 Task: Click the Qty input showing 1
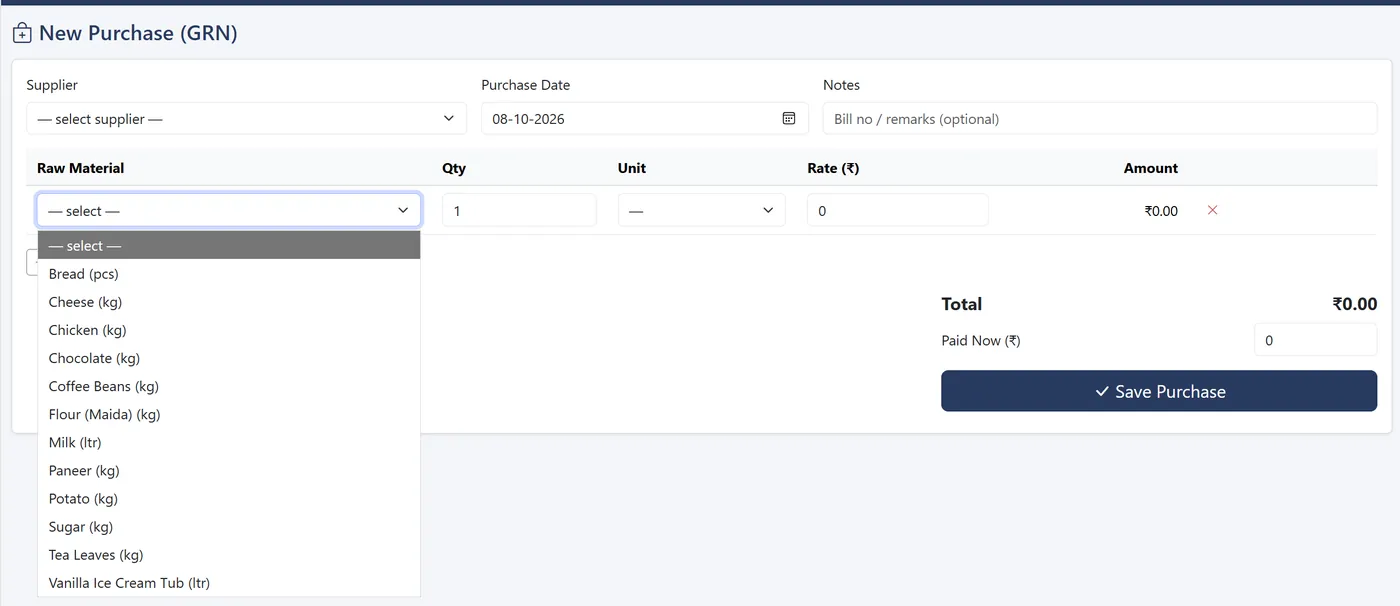tap(519, 210)
